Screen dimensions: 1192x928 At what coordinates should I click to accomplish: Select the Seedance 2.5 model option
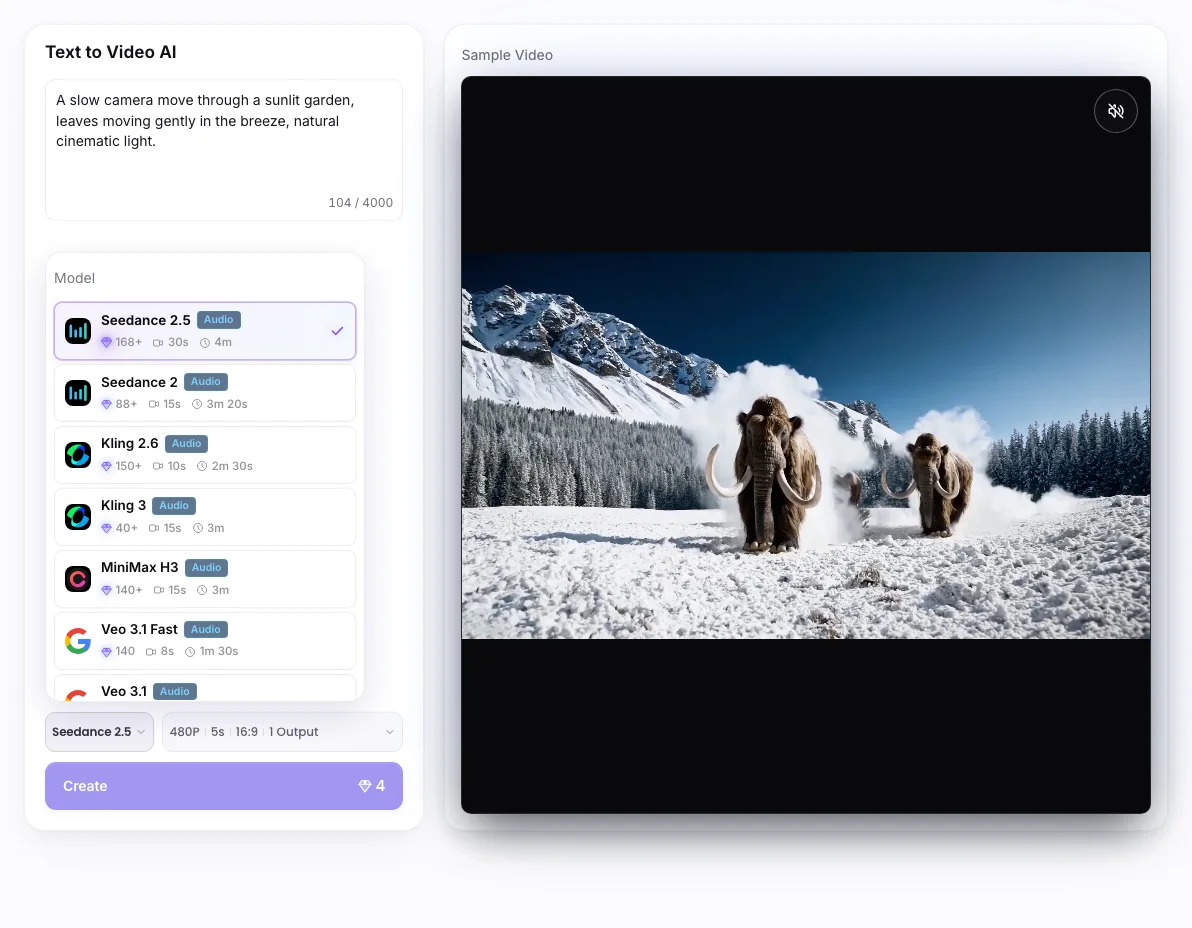coord(205,331)
